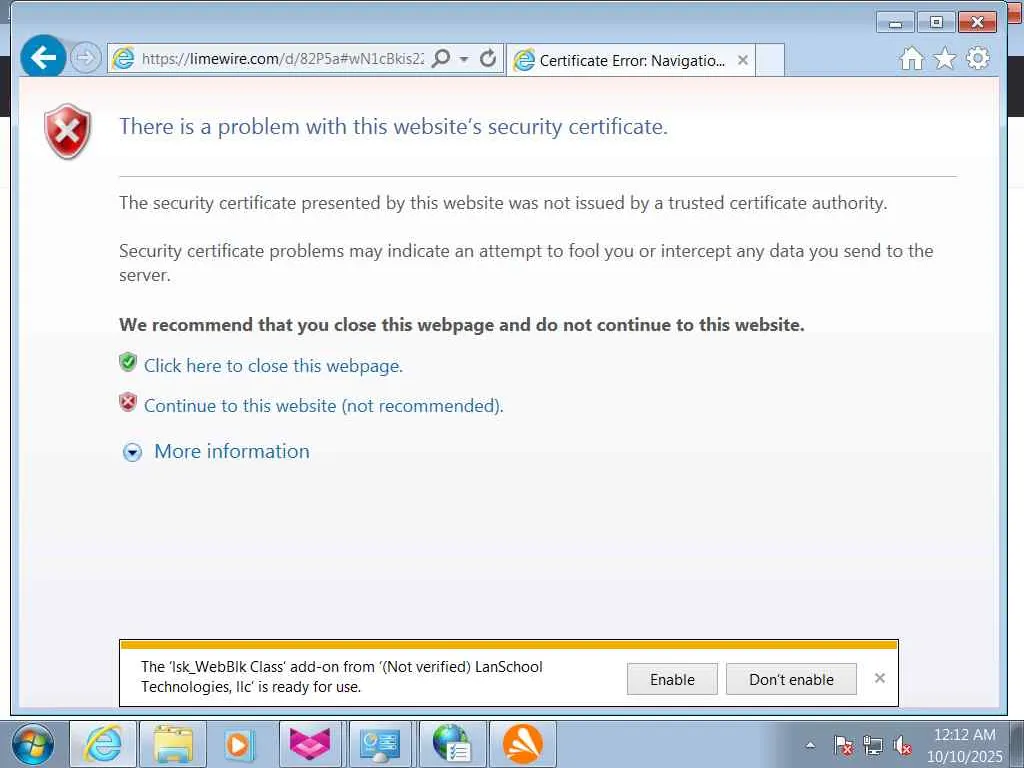Screen dimensions: 1024x768
Task: Close the Internet Explorer window
Action: tap(977, 23)
